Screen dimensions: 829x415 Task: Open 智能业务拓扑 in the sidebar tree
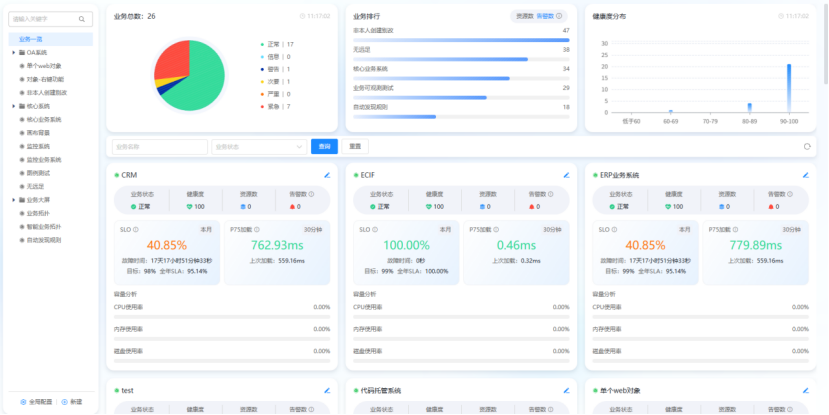coord(44,227)
